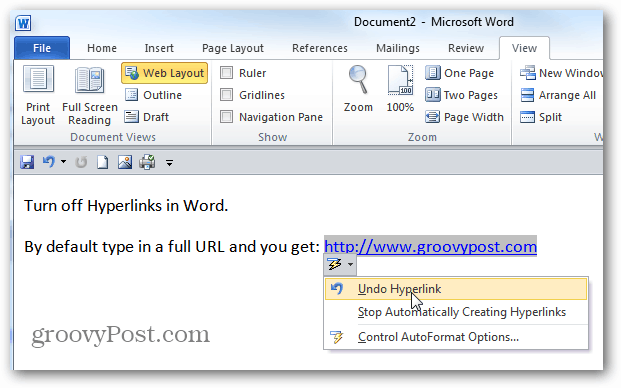621x388 pixels.
Task: Open a New Window
Action: 561,73
